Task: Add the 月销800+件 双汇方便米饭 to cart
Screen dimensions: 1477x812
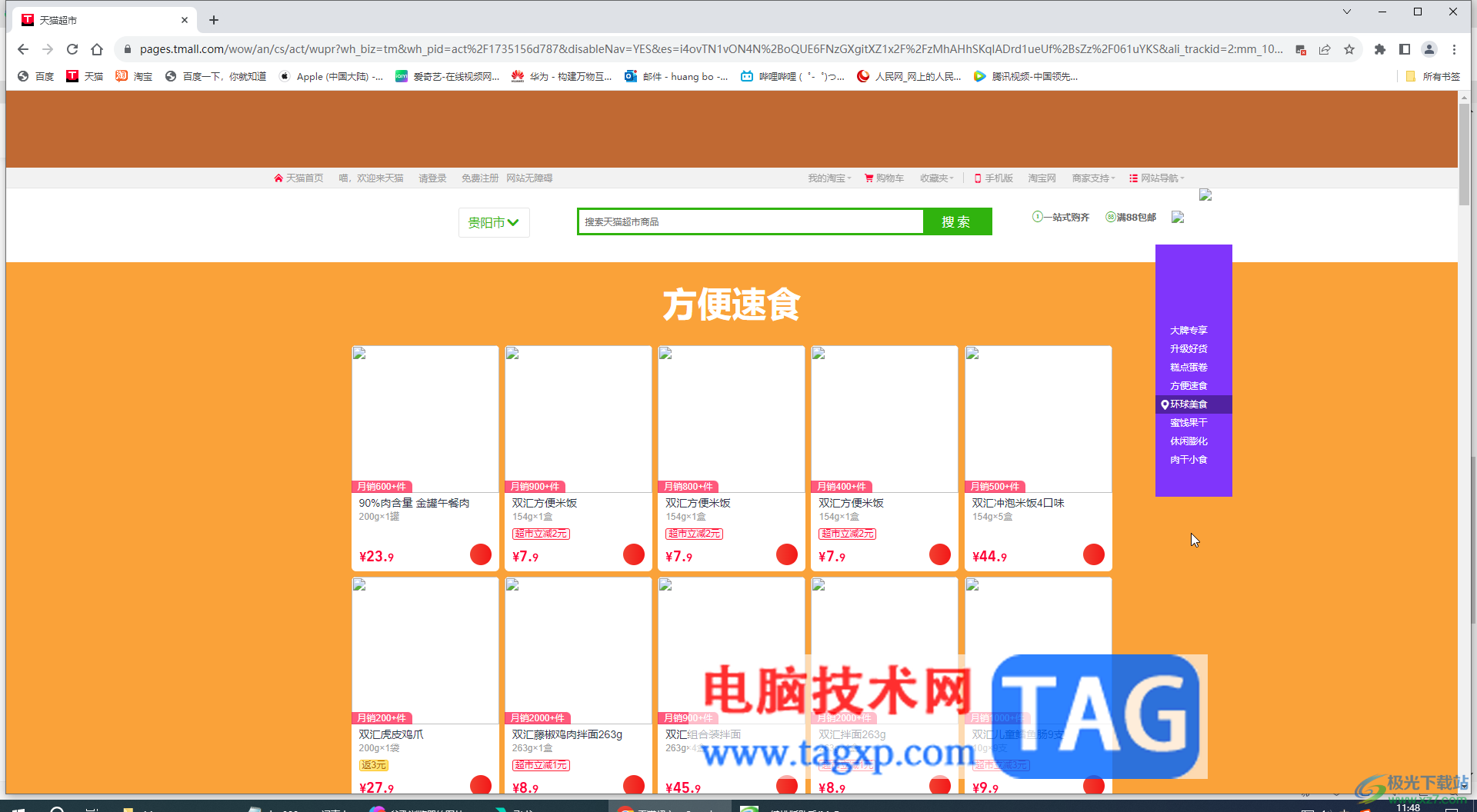Action: [x=787, y=554]
